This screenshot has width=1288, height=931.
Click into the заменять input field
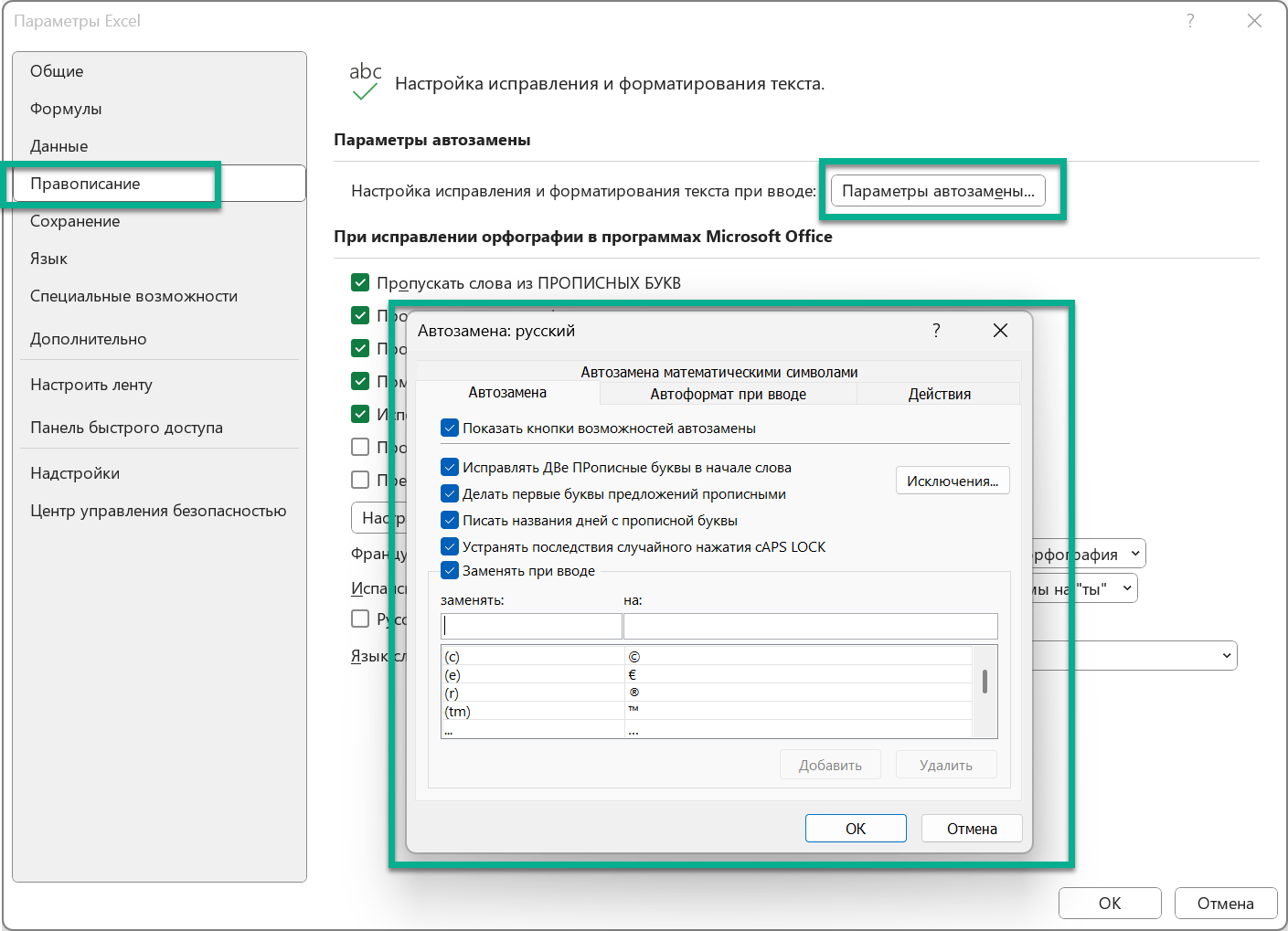tap(531, 626)
